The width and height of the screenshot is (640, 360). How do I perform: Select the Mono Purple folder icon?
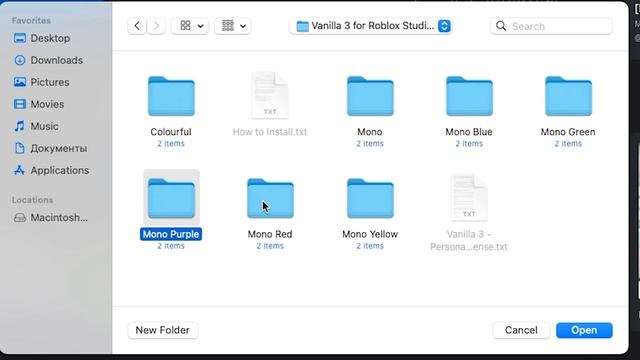click(x=171, y=198)
